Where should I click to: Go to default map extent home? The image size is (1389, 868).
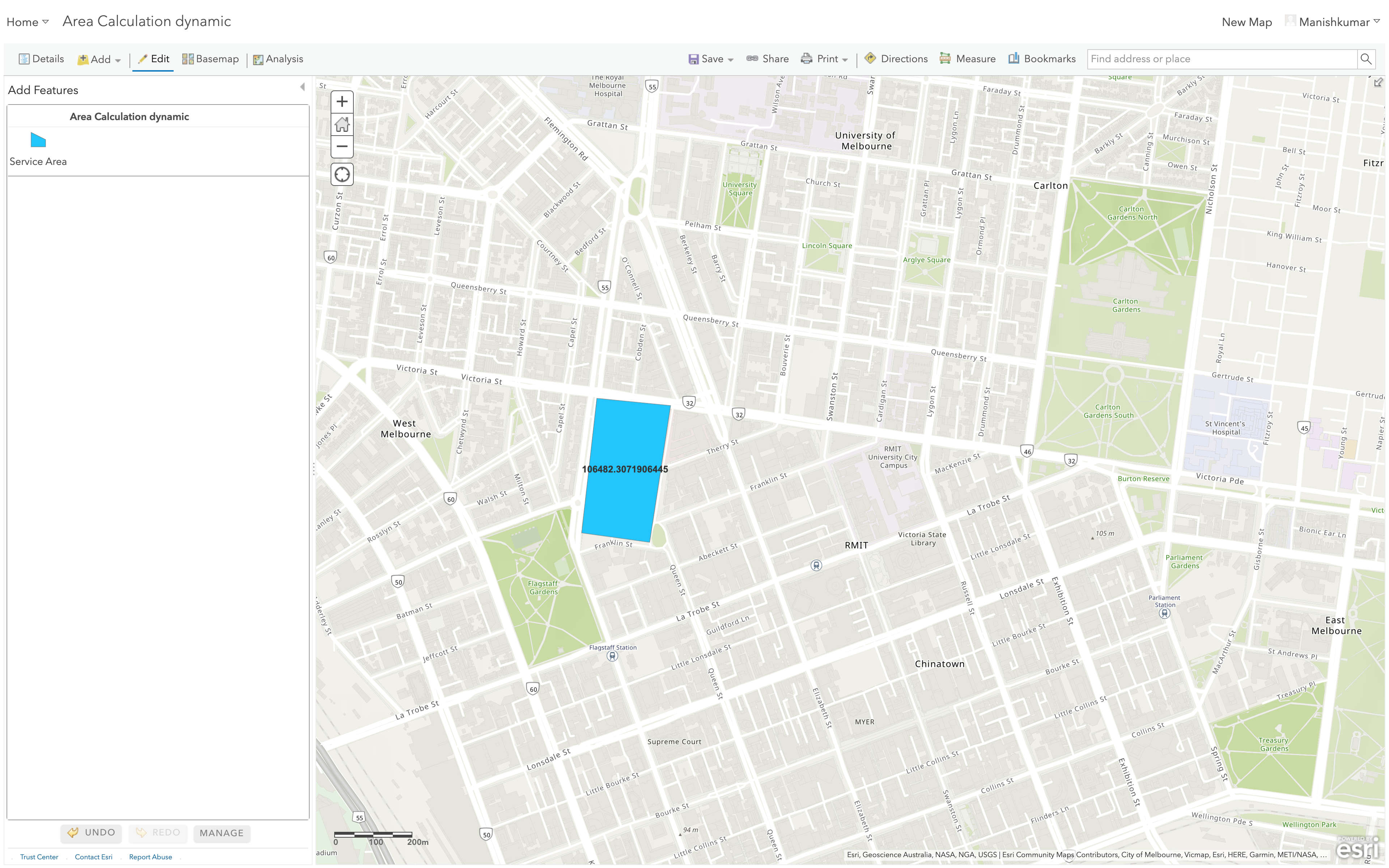coord(342,124)
